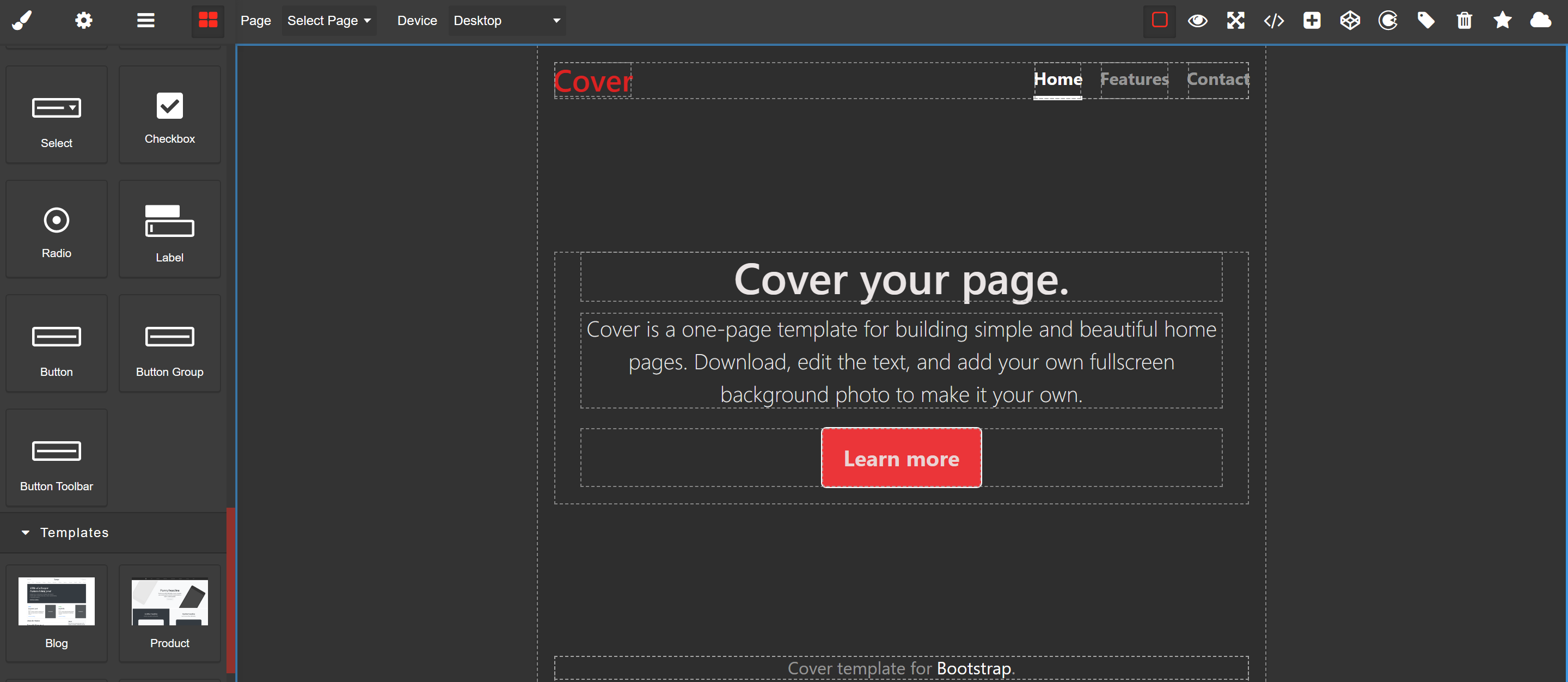Open the Desktop device dropdown

coord(506,21)
